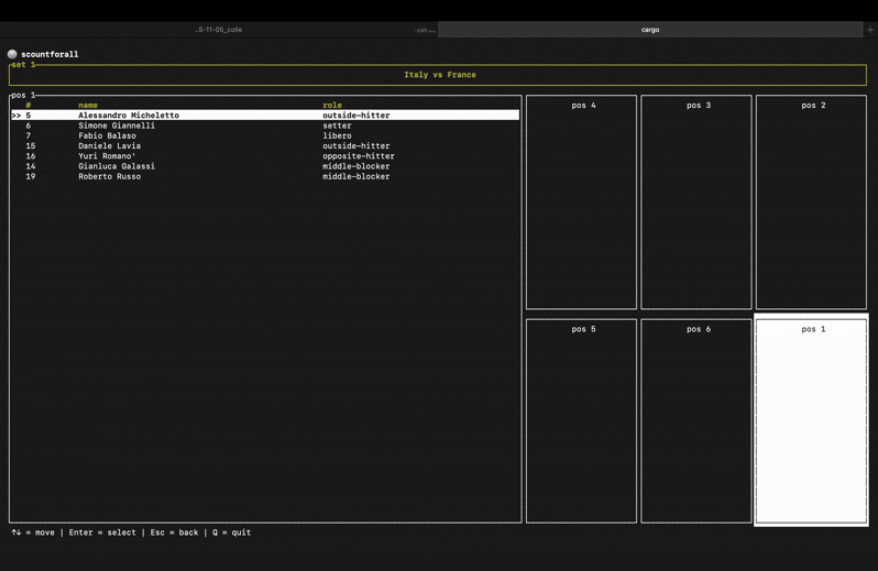The image size is (878, 571).
Task: Switch to the 5-11-05_colle tab
Action: (219, 30)
